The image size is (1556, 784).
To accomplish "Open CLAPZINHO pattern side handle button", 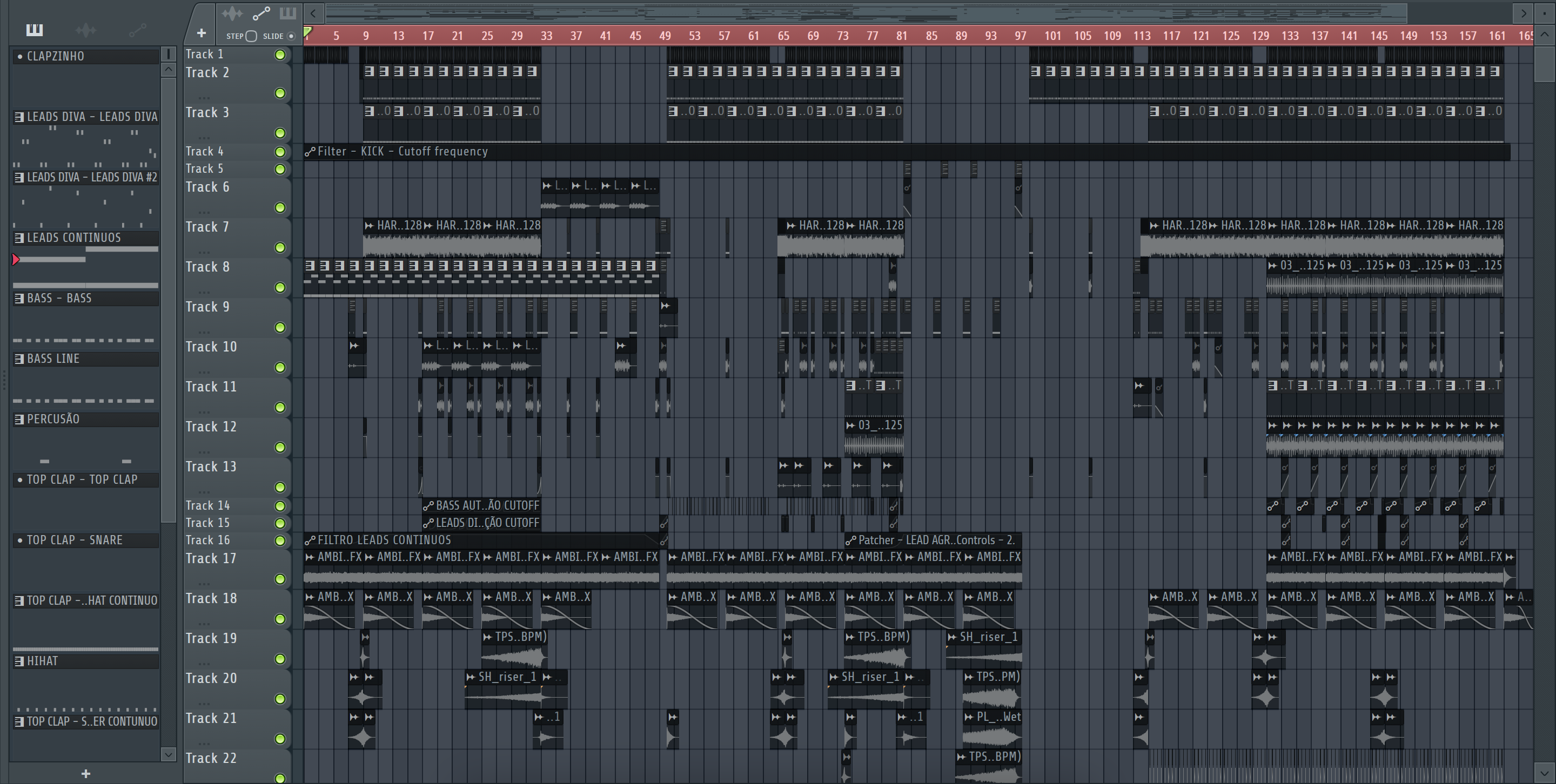I will tap(169, 55).
